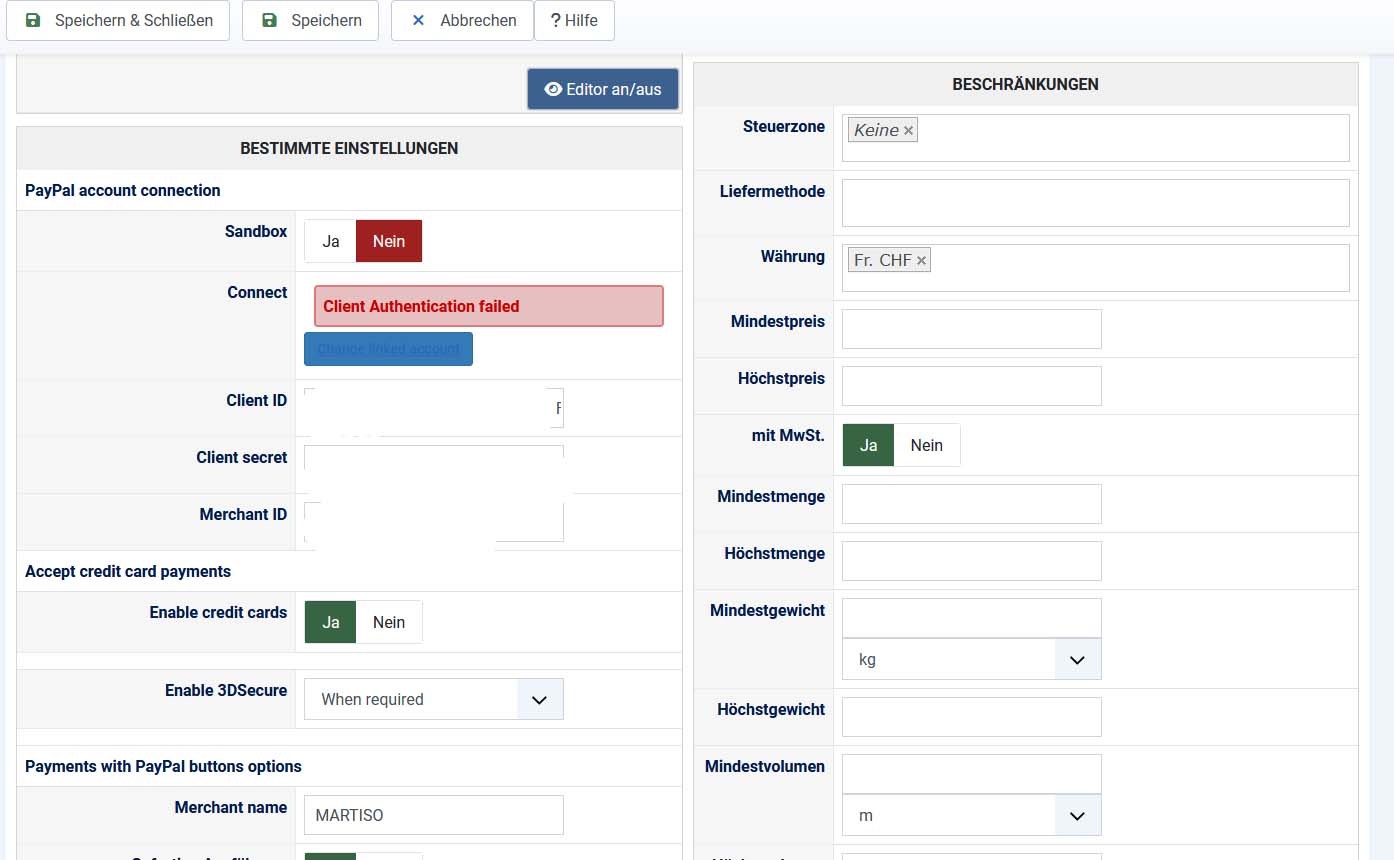Click the floppy icon on Speichern
Image resolution: width=1394 pixels, height=860 pixels.
[269, 20]
